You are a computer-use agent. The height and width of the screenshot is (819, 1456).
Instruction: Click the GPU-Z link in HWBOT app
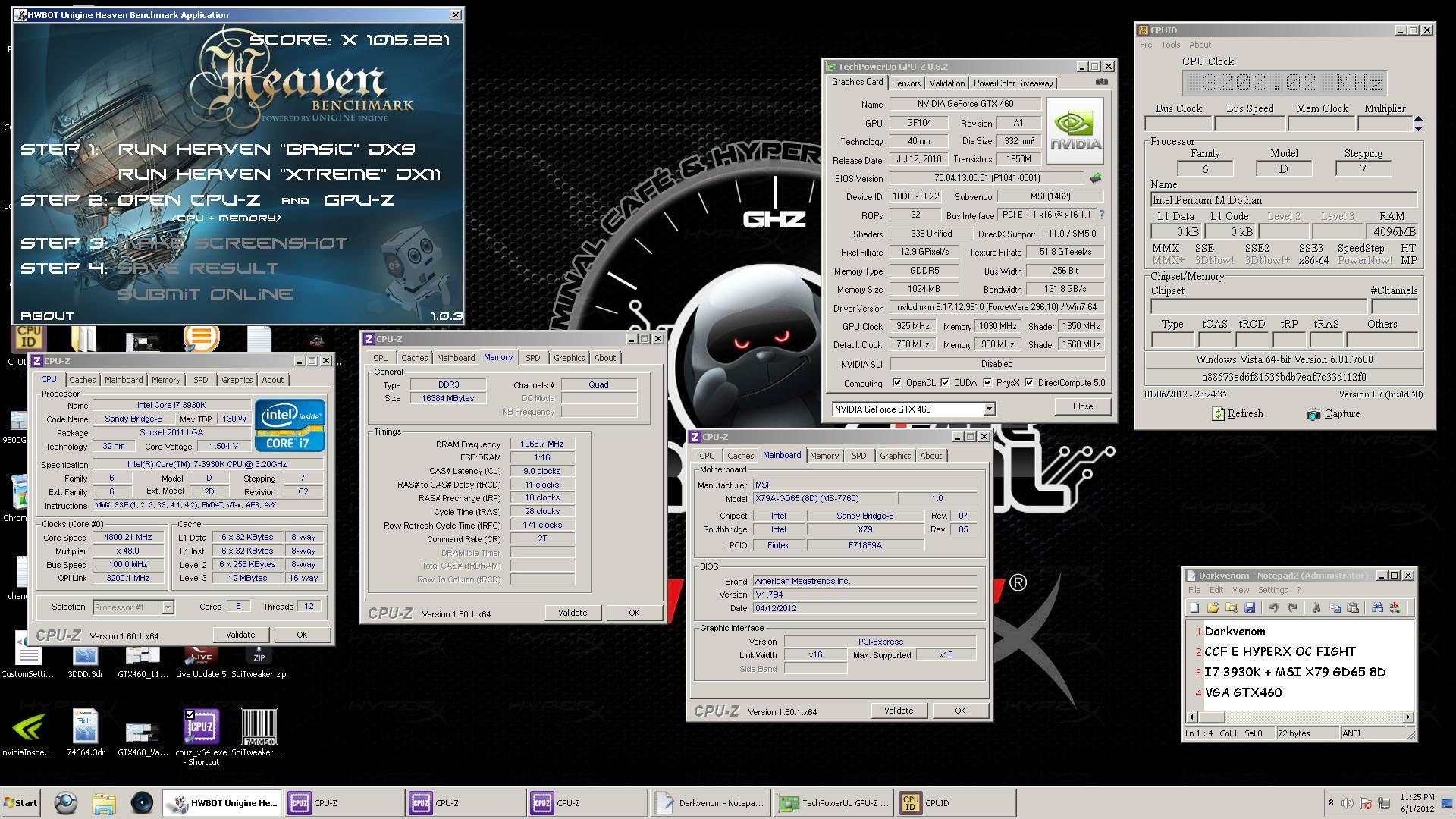[359, 200]
